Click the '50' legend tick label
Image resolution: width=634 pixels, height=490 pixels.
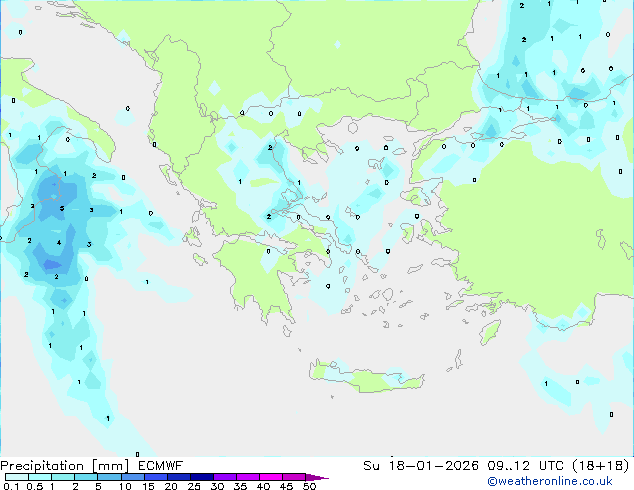309,486
